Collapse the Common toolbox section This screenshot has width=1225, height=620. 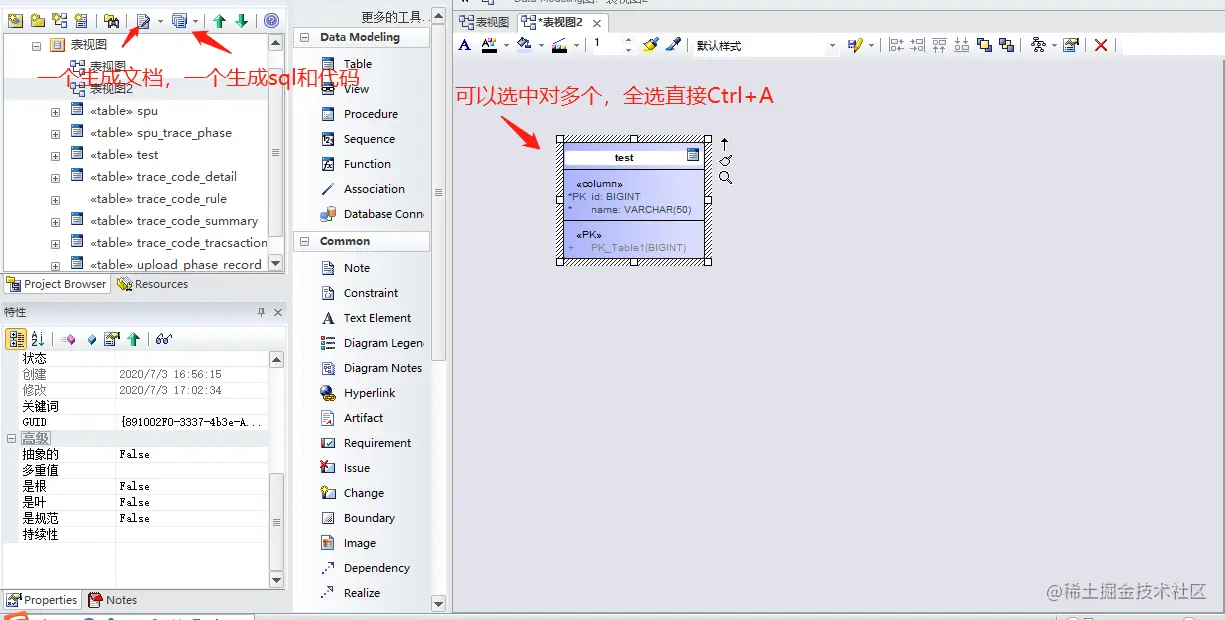coord(304,241)
